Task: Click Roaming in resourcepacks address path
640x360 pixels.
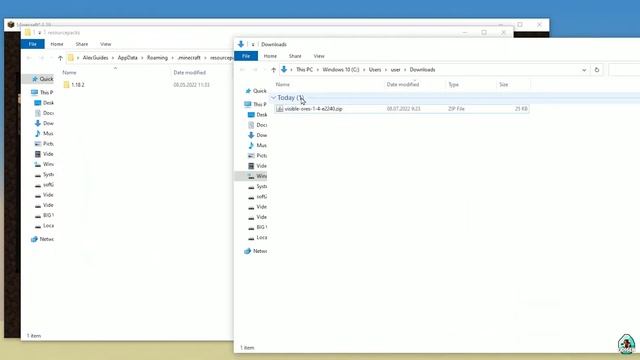Action: (x=157, y=58)
